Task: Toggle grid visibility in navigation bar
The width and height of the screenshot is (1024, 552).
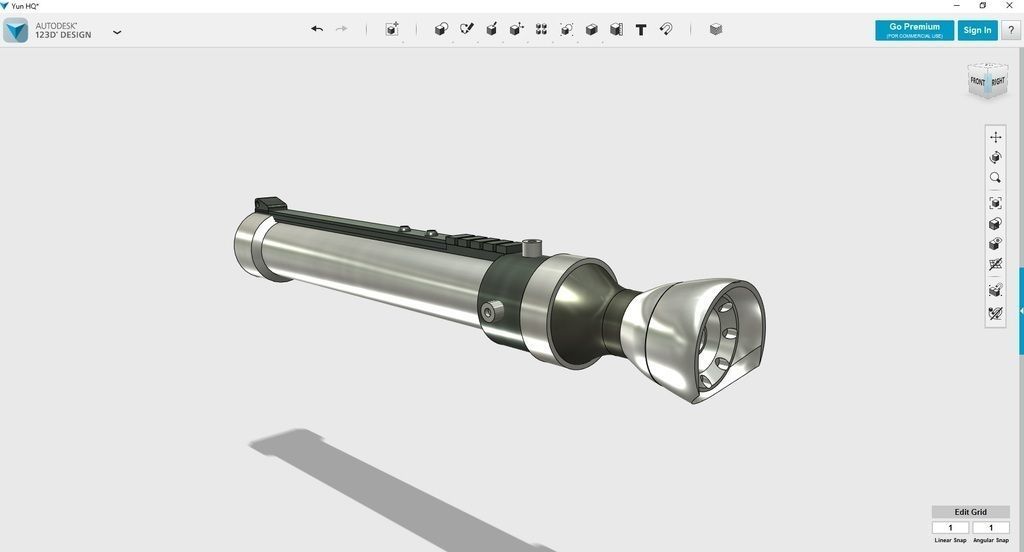Action: point(995,265)
